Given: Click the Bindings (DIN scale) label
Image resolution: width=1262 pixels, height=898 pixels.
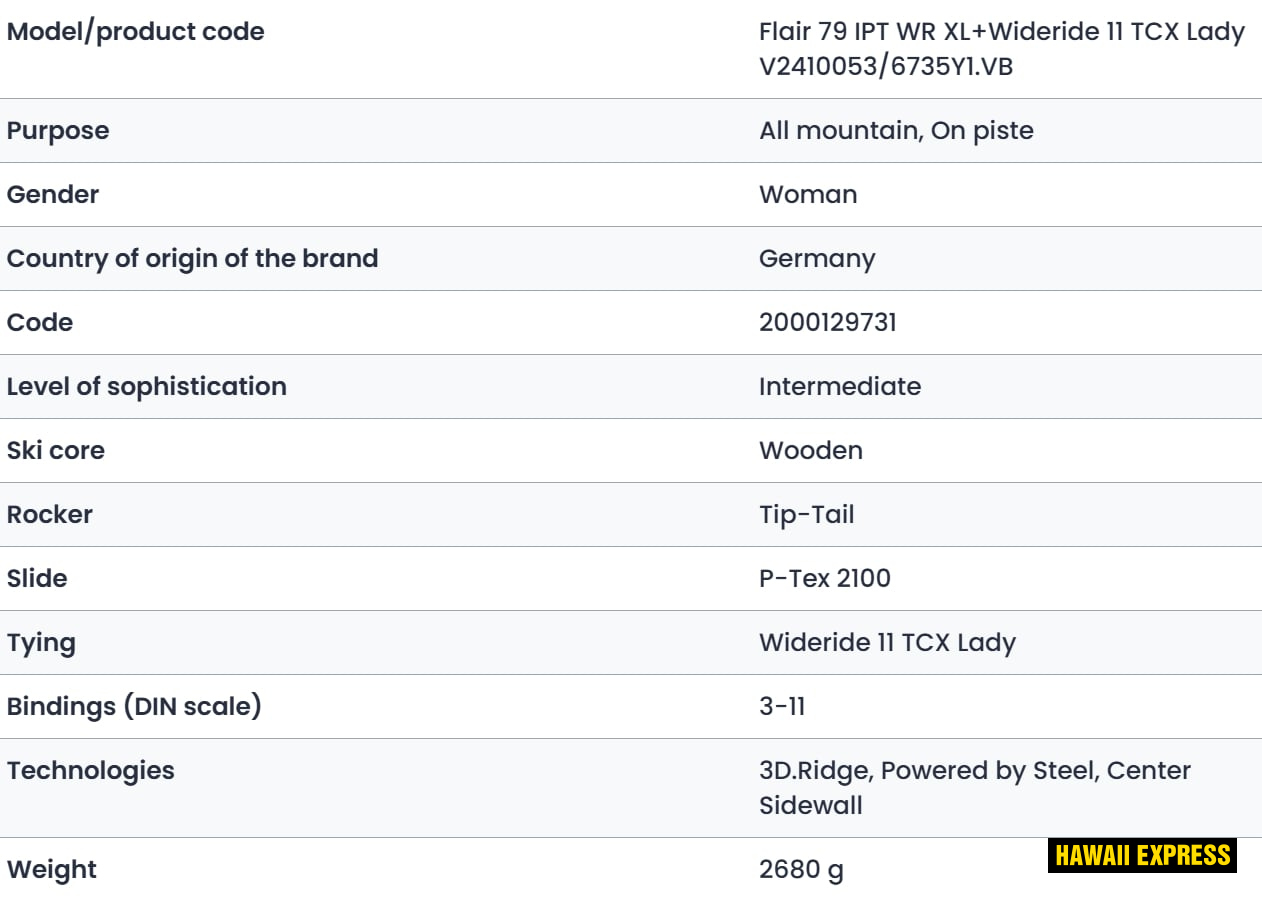Looking at the screenshot, I should pyautogui.click(x=134, y=707).
